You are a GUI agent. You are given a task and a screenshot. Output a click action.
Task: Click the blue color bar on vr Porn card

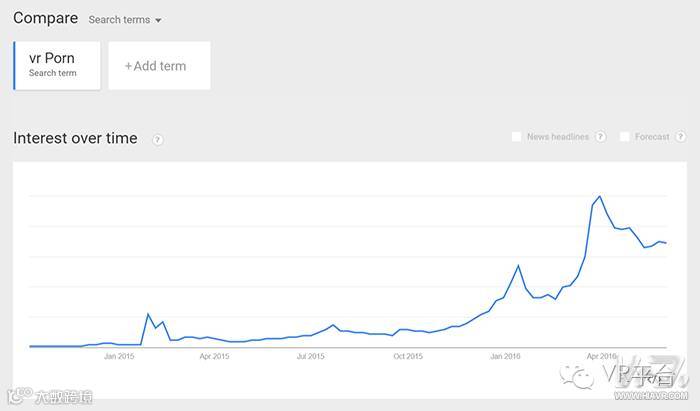[x=15, y=65]
